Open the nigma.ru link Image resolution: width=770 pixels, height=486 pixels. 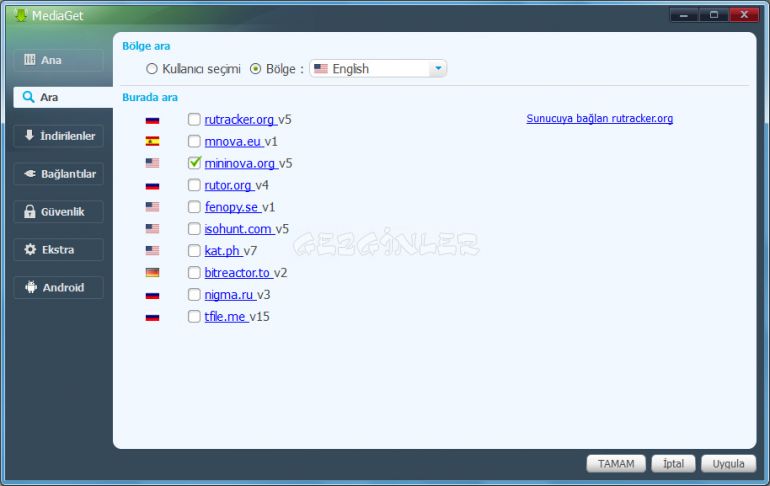coord(229,295)
